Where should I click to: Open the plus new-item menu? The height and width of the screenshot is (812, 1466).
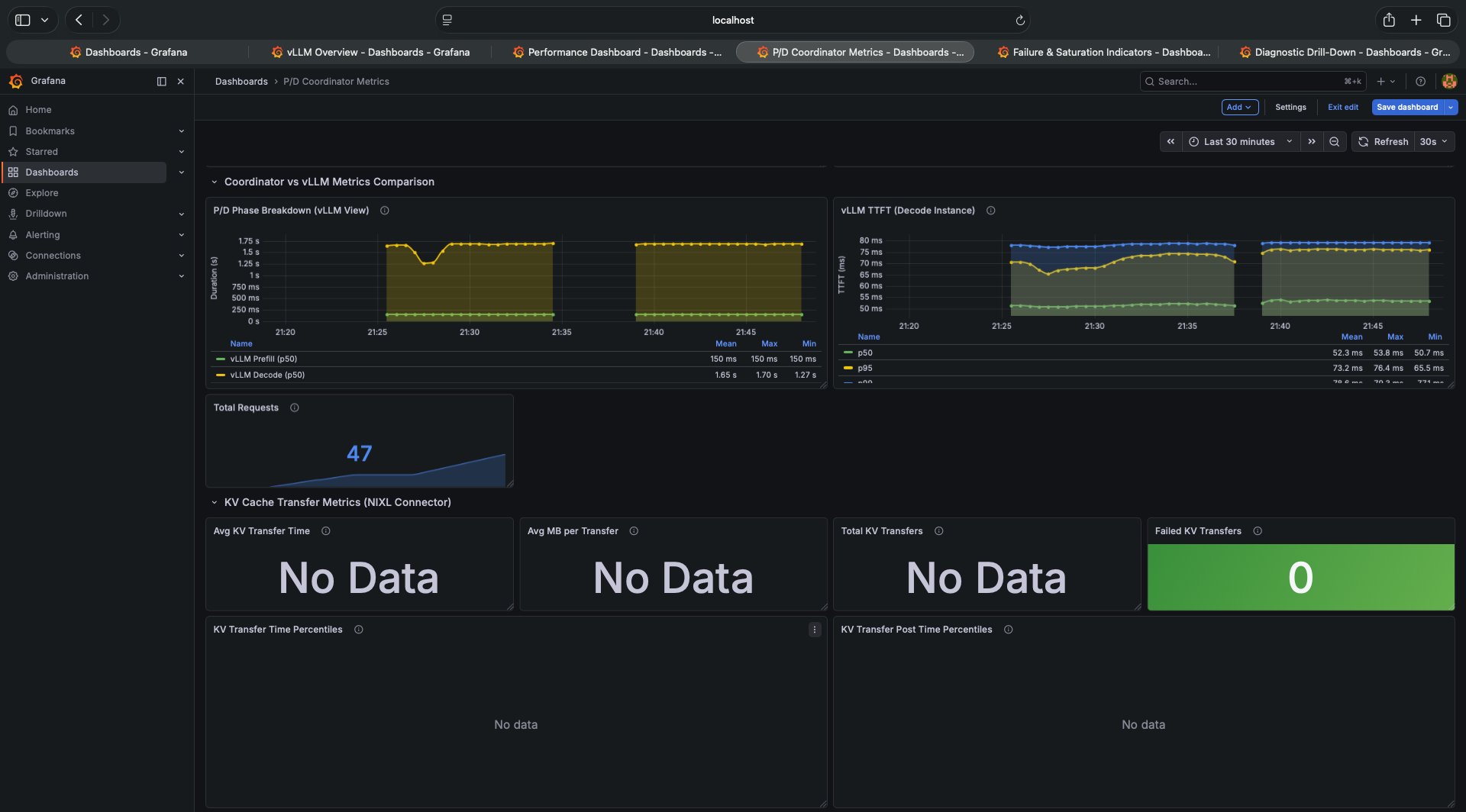[x=1386, y=82]
